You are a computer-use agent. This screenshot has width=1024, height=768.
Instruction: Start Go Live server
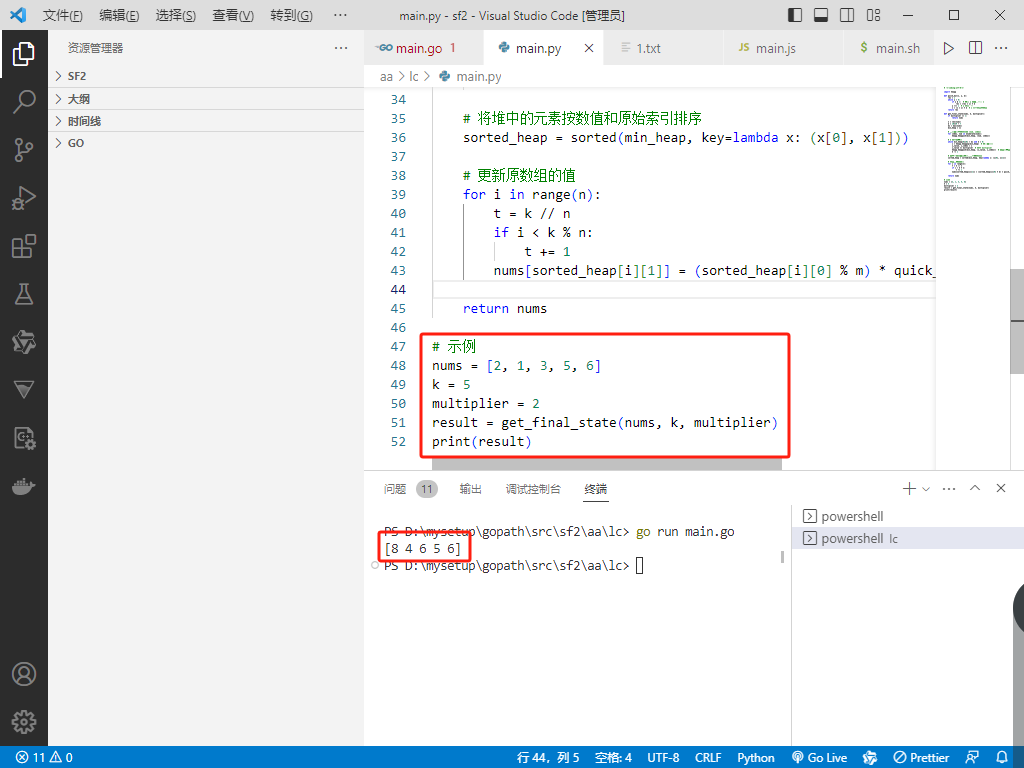(x=820, y=758)
